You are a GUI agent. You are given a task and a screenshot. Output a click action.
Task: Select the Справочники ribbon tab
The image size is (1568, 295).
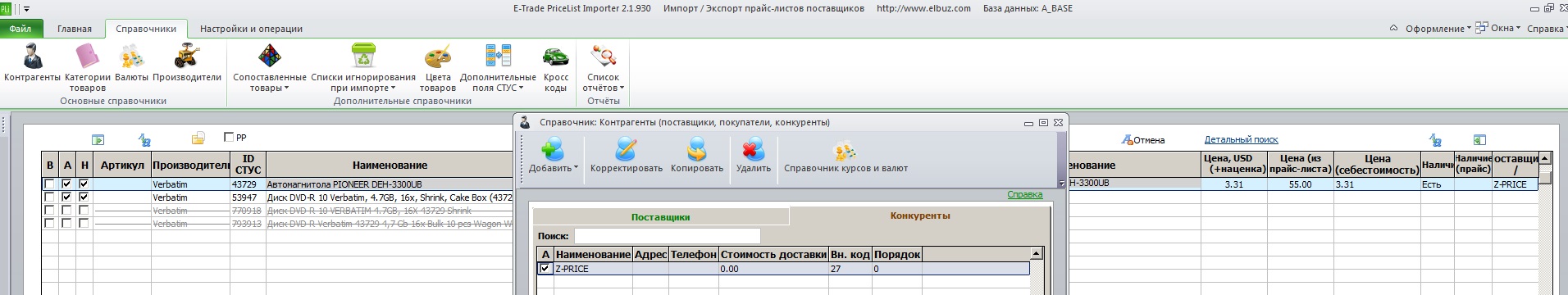pyautogui.click(x=146, y=29)
